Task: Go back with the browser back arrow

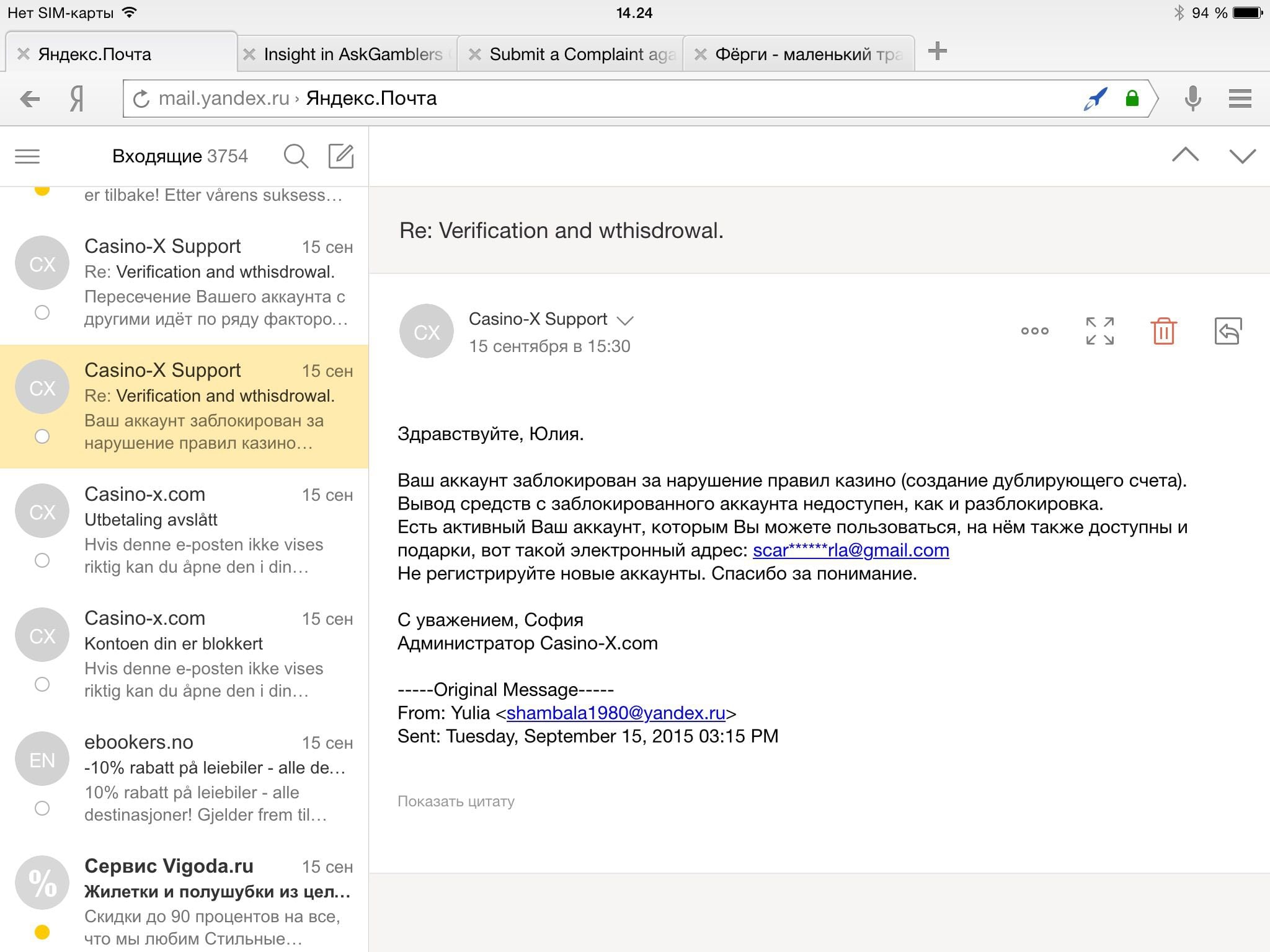Action: 29,99
